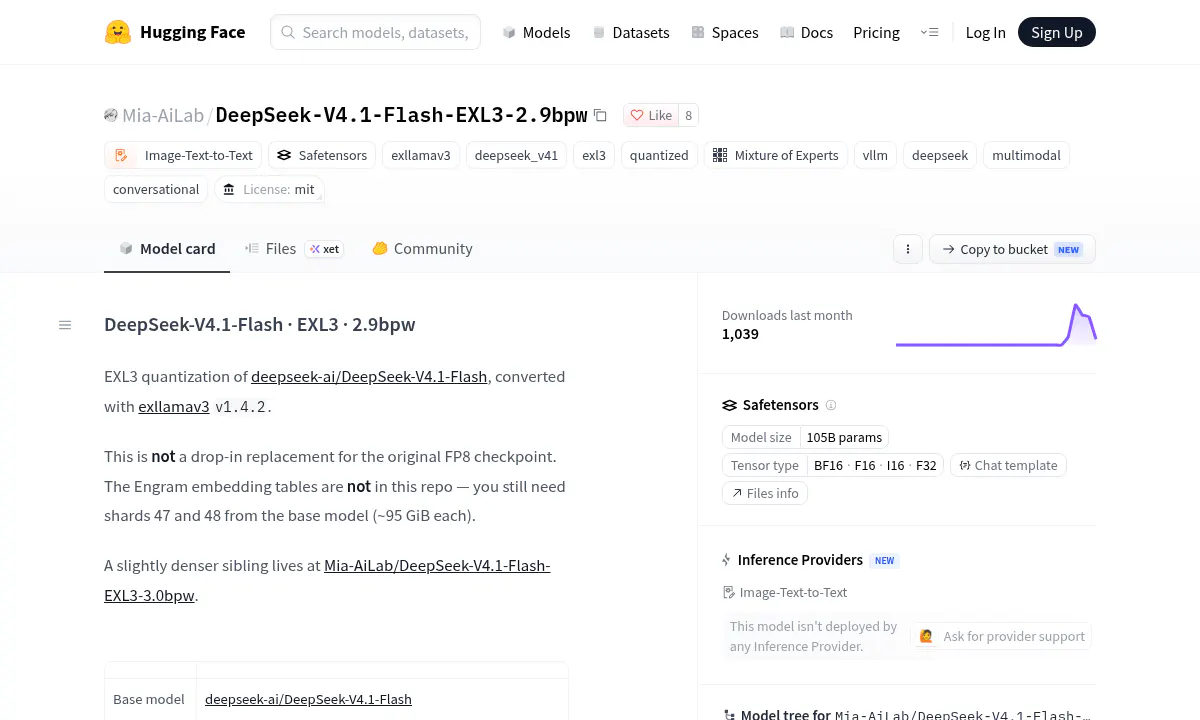The height and width of the screenshot is (720, 1200).
Task: Open the Models page
Action: point(536,32)
